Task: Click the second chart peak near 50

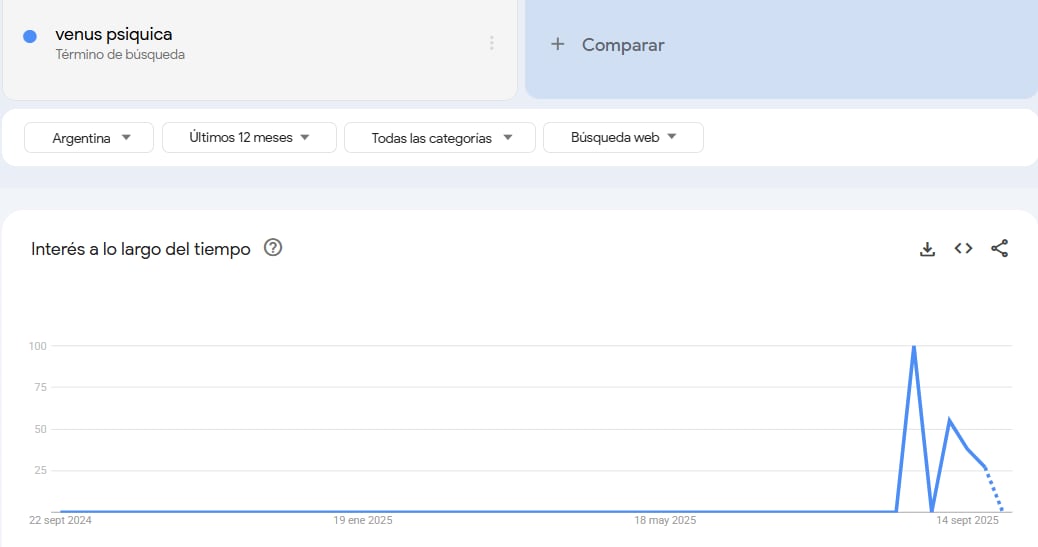Action: pos(949,420)
